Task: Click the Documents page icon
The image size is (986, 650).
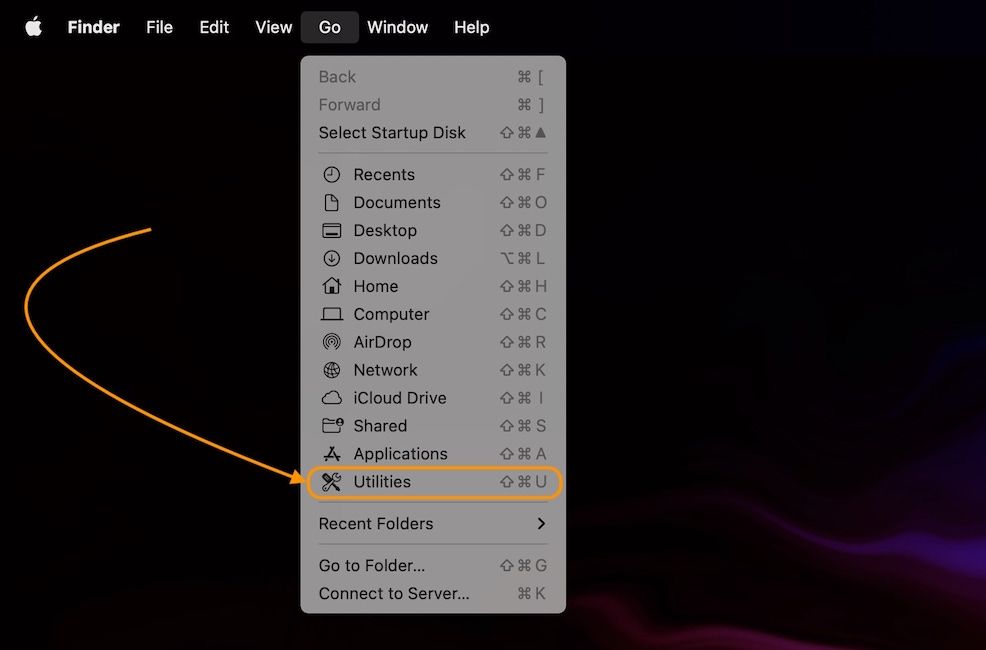Action: (332, 203)
